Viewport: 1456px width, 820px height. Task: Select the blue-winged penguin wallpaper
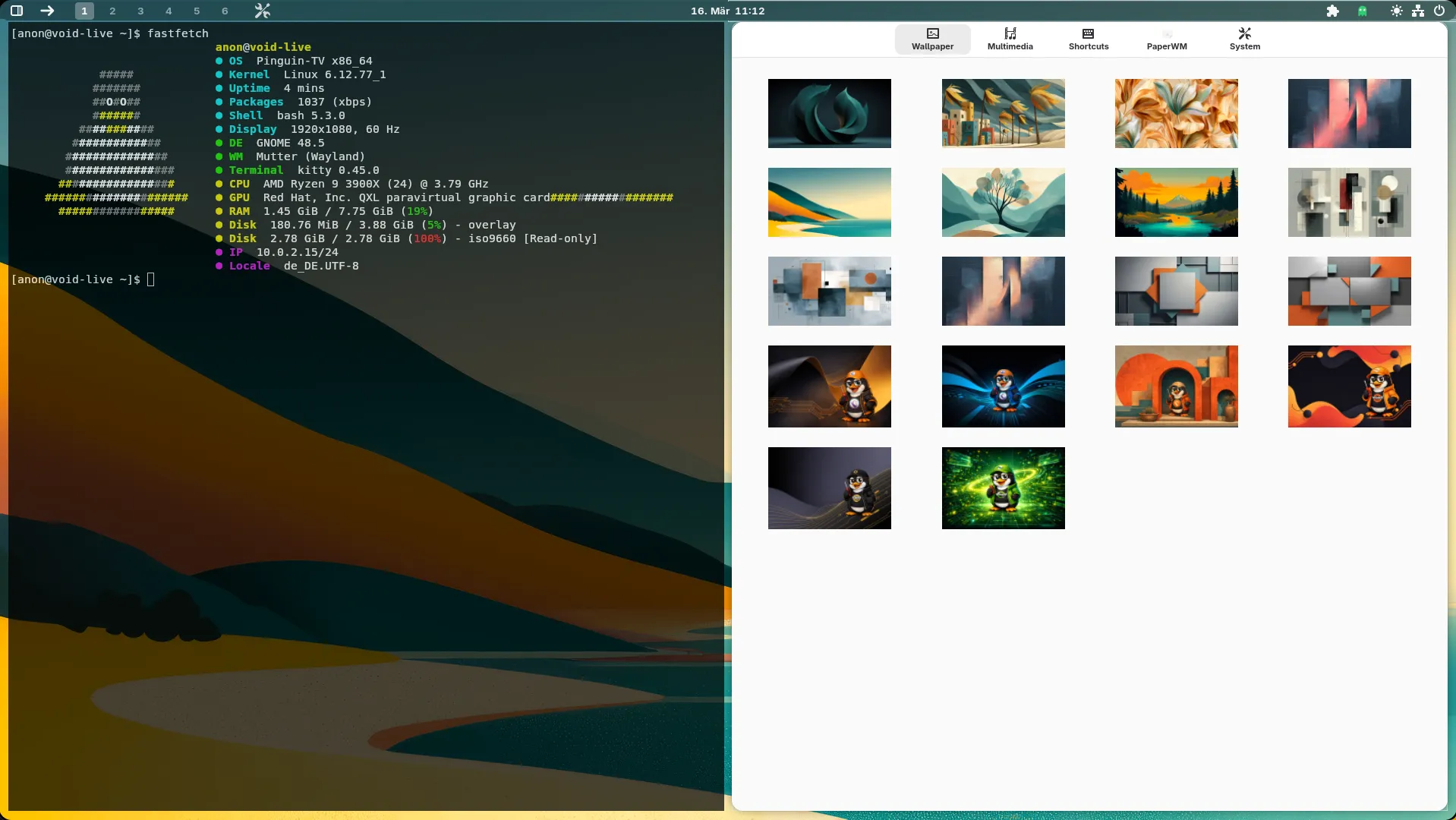point(1003,386)
